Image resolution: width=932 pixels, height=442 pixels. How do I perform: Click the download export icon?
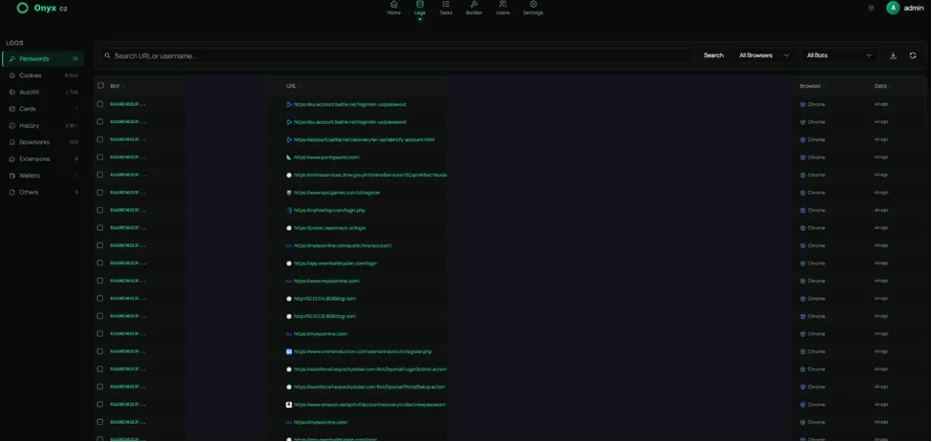point(893,55)
